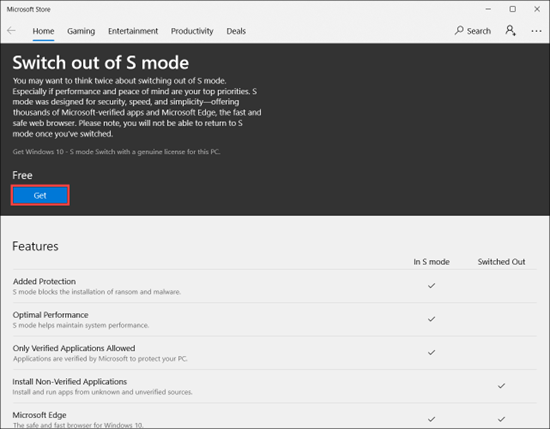Click the Only Verified Applications S mode checkmark
Screen dimensions: 550x429
tap(431, 352)
